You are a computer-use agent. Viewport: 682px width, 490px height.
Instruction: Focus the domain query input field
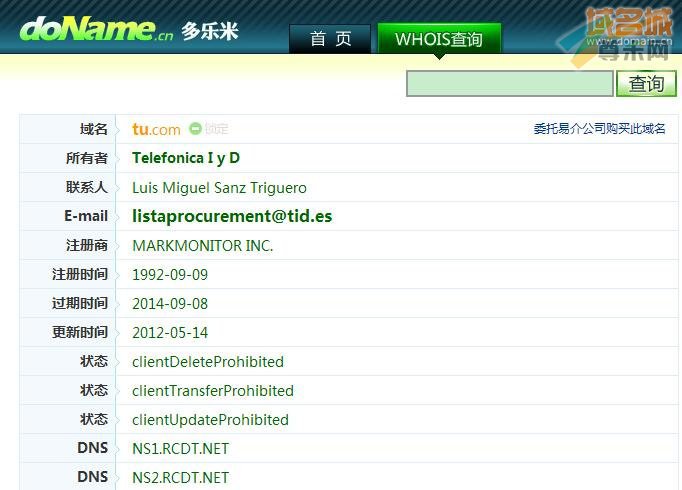tap(510, 83)
